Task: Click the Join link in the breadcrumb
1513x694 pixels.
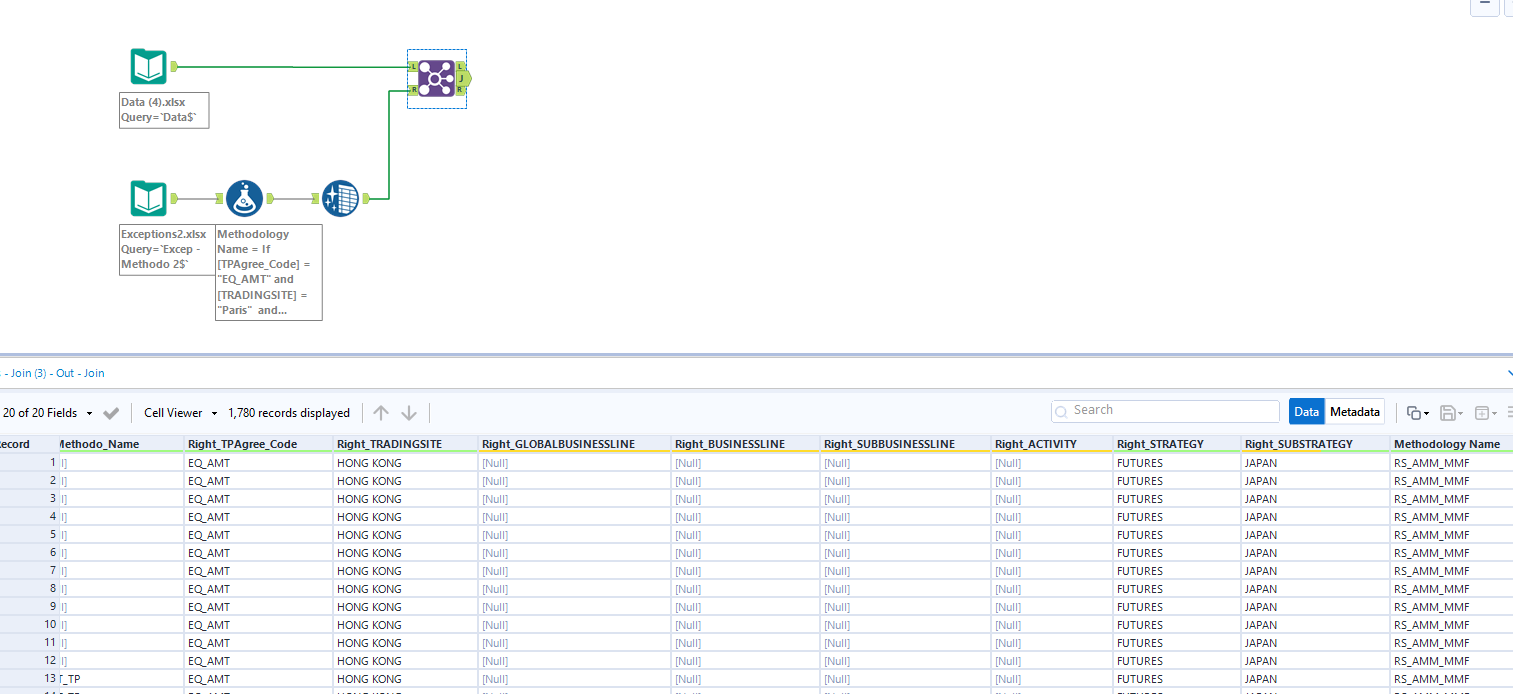Action: click(x=93, y=373)
